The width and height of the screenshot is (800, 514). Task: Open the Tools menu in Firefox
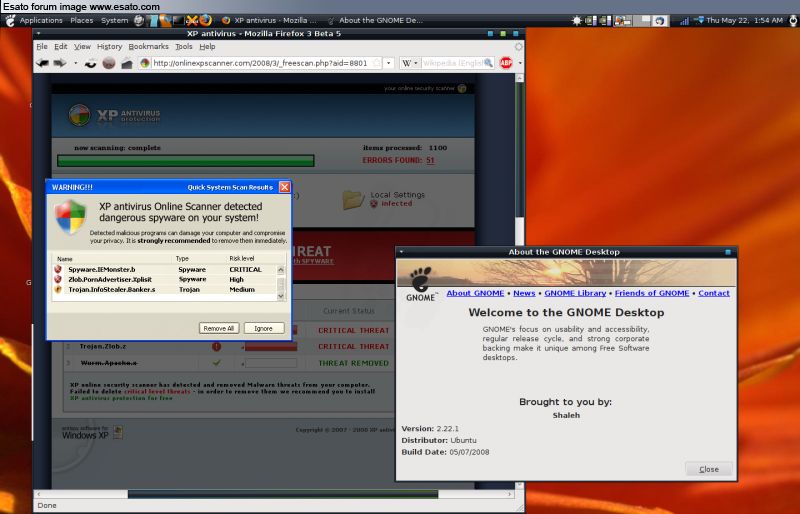tap(184, 46)
